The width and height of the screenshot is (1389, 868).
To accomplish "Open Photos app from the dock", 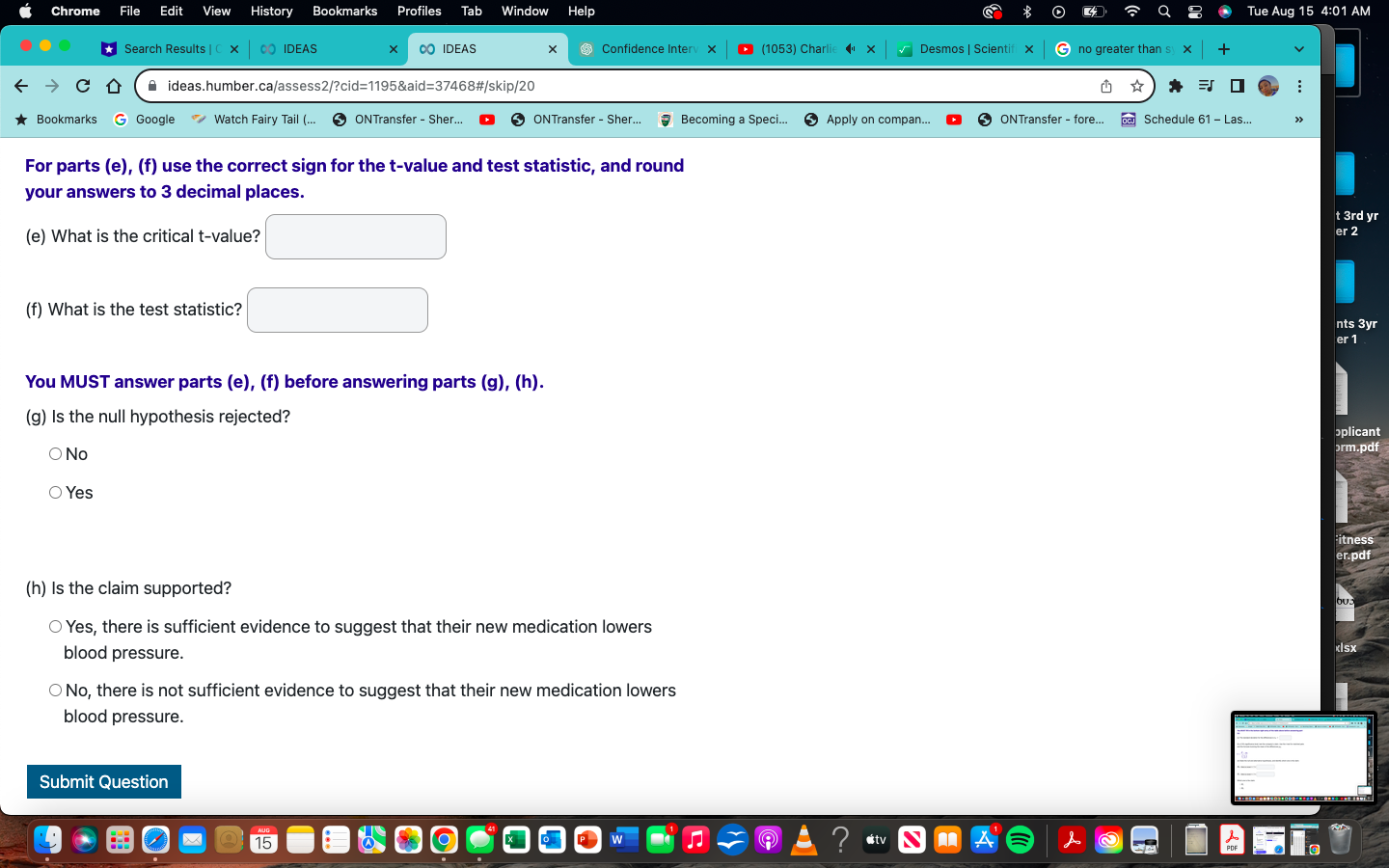I will pyautogui.click(x=408, y=840).
